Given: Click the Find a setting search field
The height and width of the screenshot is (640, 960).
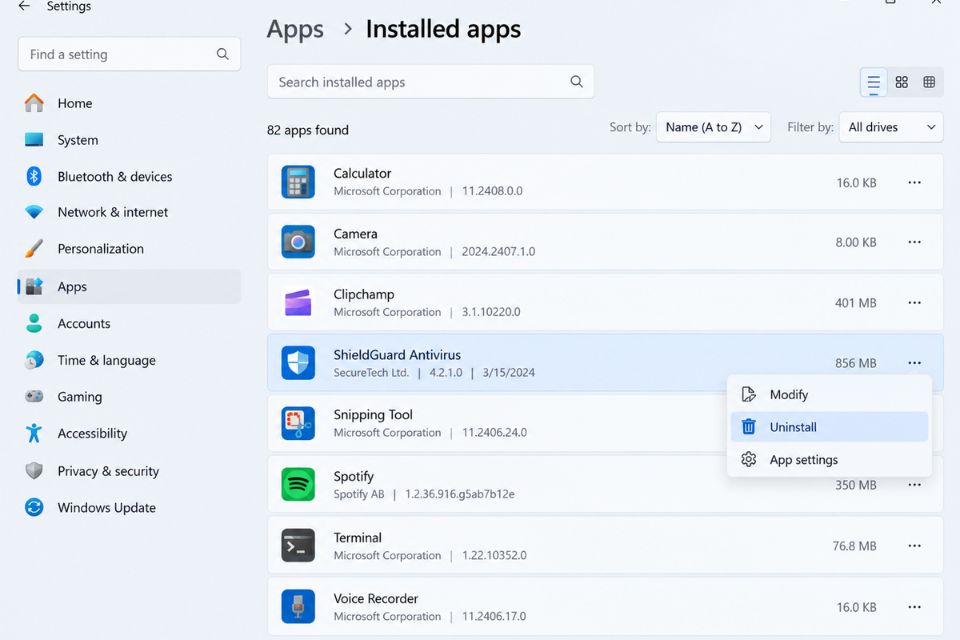Looking at the screenshot, I should [x=129, y=54].
